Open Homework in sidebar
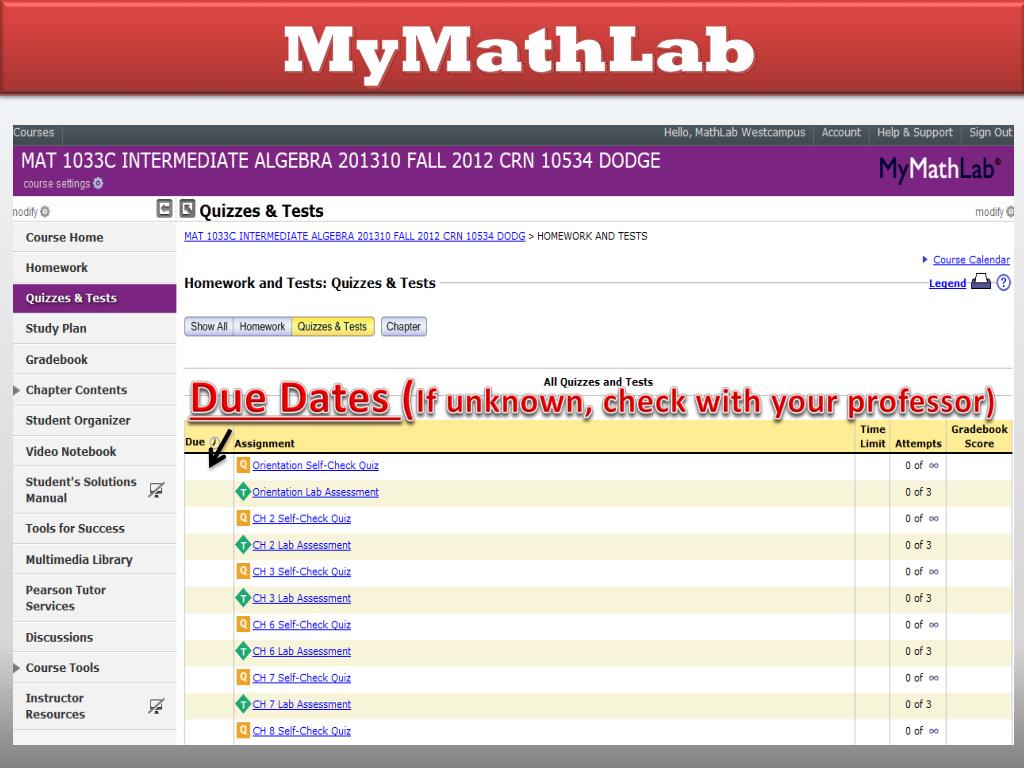1024x768 pixels. pos(95,268)
